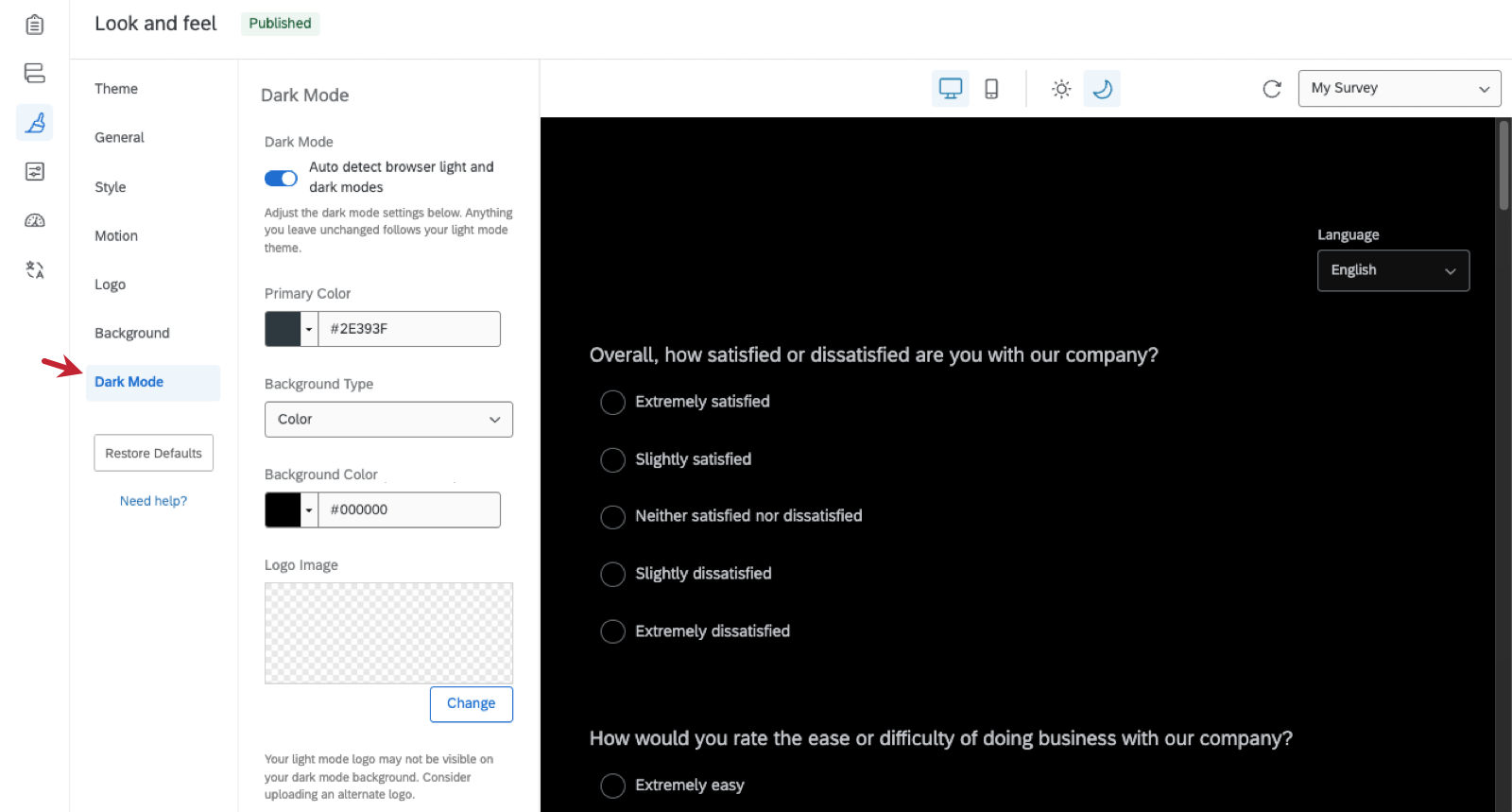Click the black Background Color swatch

(283, 510)
